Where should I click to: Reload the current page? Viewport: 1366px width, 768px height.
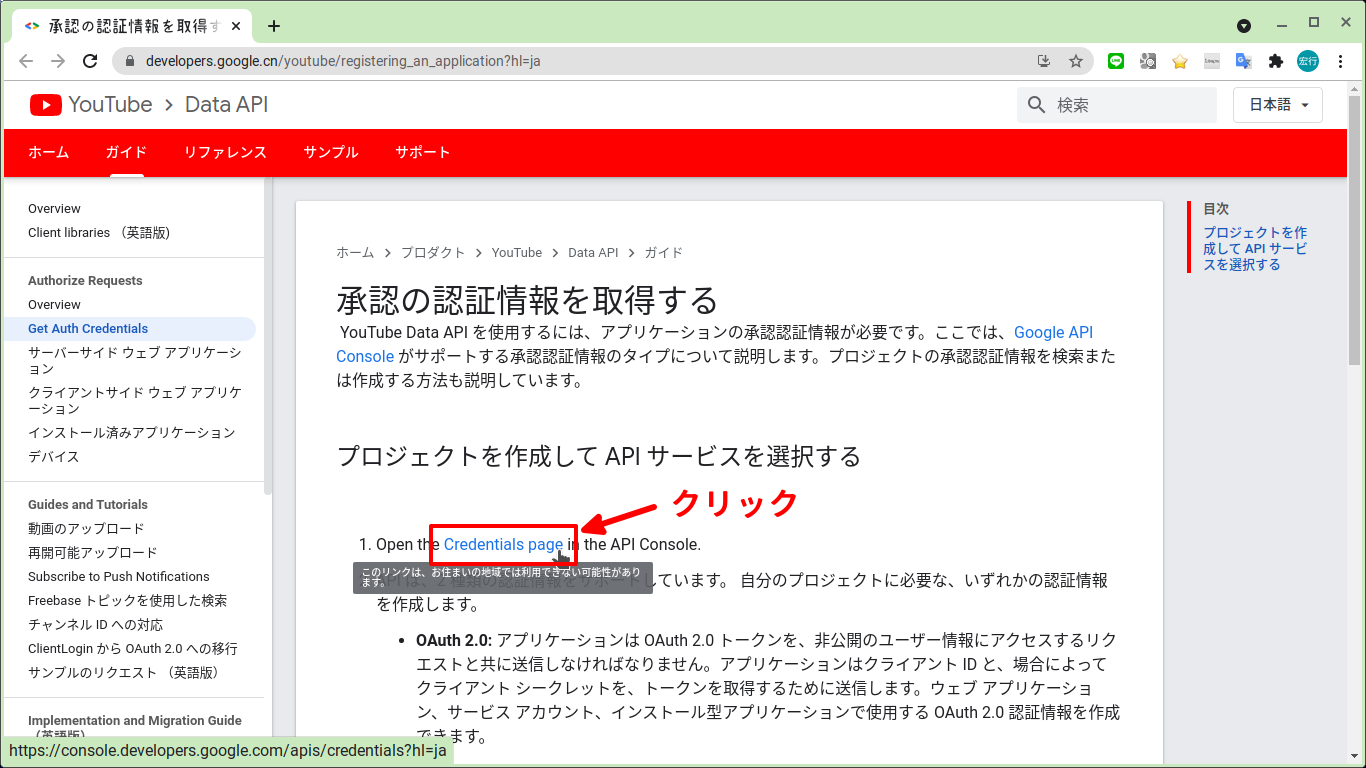(90, 61)
